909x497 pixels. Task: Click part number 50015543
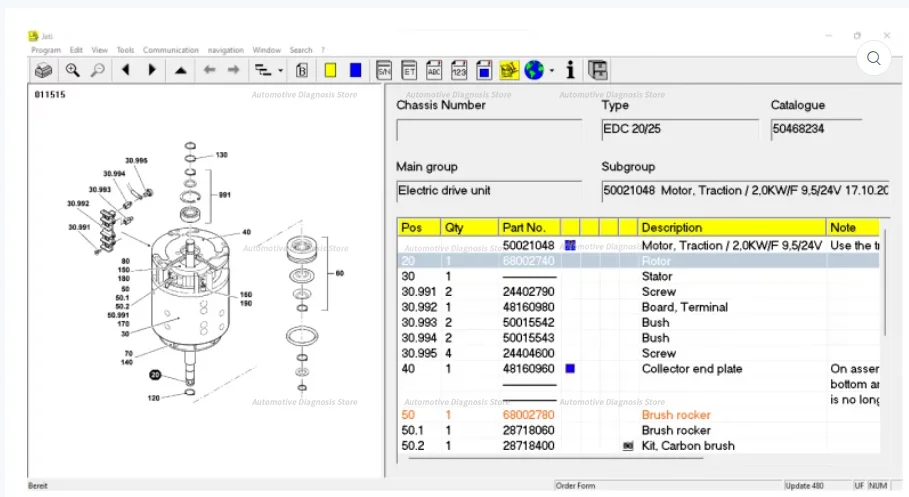tap(528, 338)
